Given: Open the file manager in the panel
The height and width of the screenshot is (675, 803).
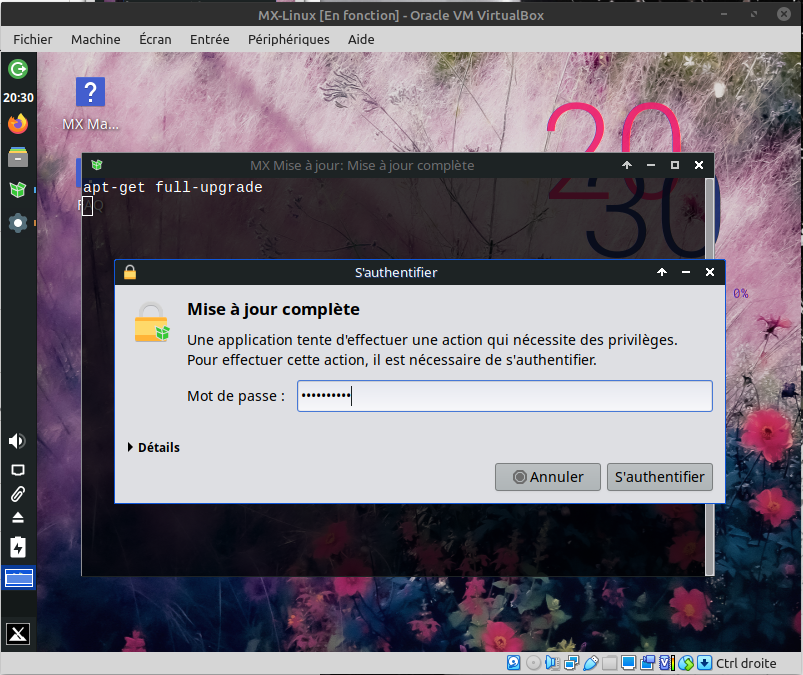Looking at the screenshot, I should (x=18, y=157).
